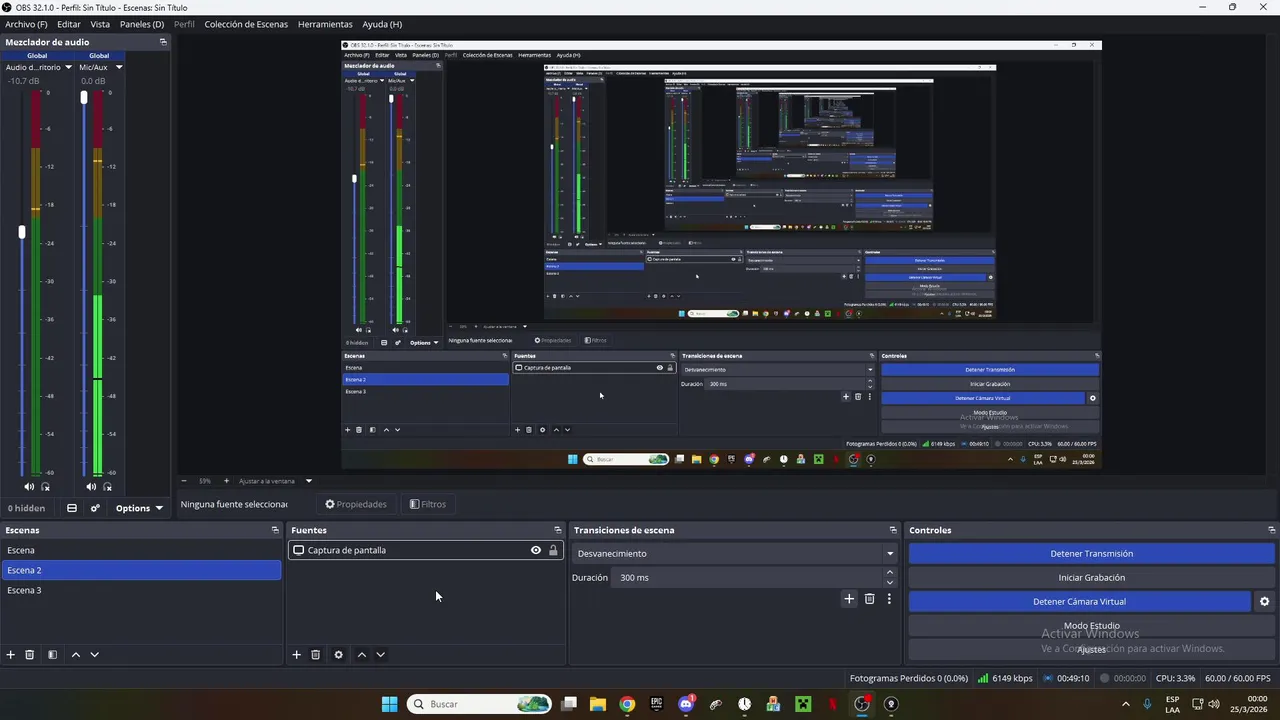Open the Paneles (D) menu
The height and width of the screenshot is (720, 1280).
(x=142, y=24)
